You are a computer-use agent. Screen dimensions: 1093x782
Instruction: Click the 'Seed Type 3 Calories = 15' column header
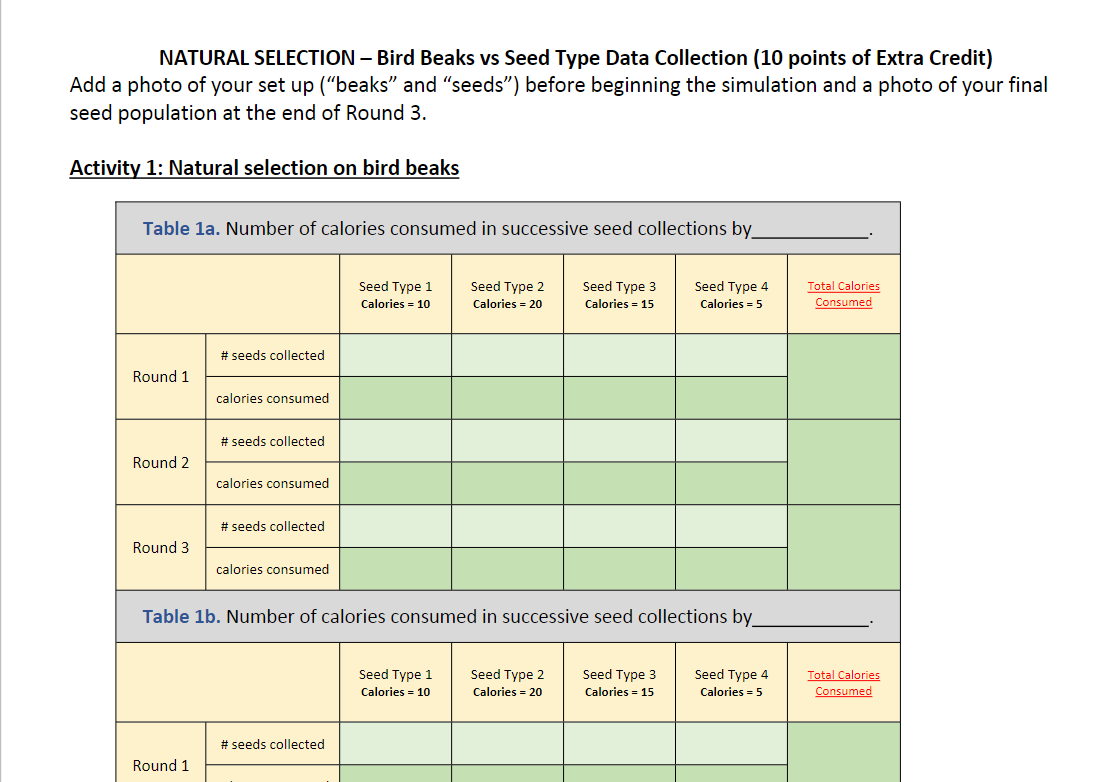619,292
